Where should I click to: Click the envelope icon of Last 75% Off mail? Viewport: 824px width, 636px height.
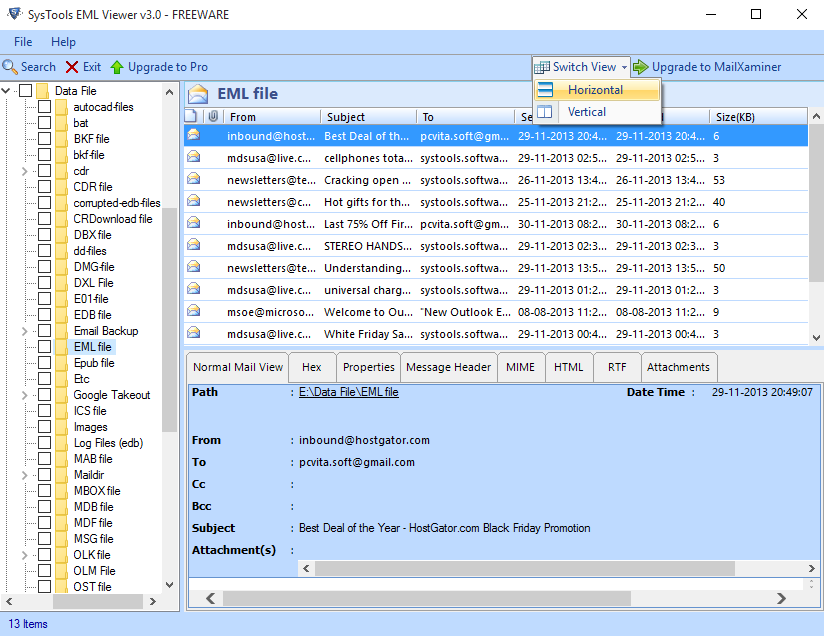[194, 222]
